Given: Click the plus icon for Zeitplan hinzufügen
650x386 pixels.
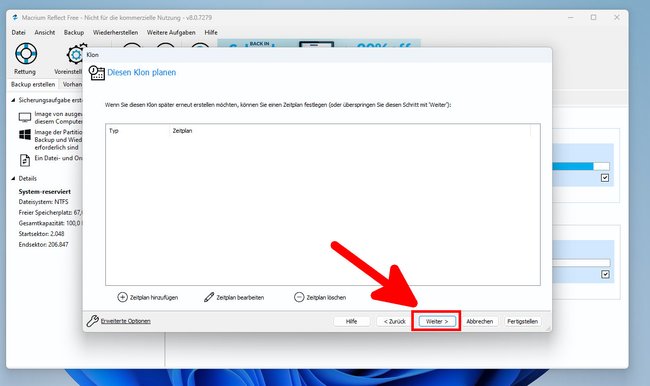Looking at the screenshot, I should (122, 297).
